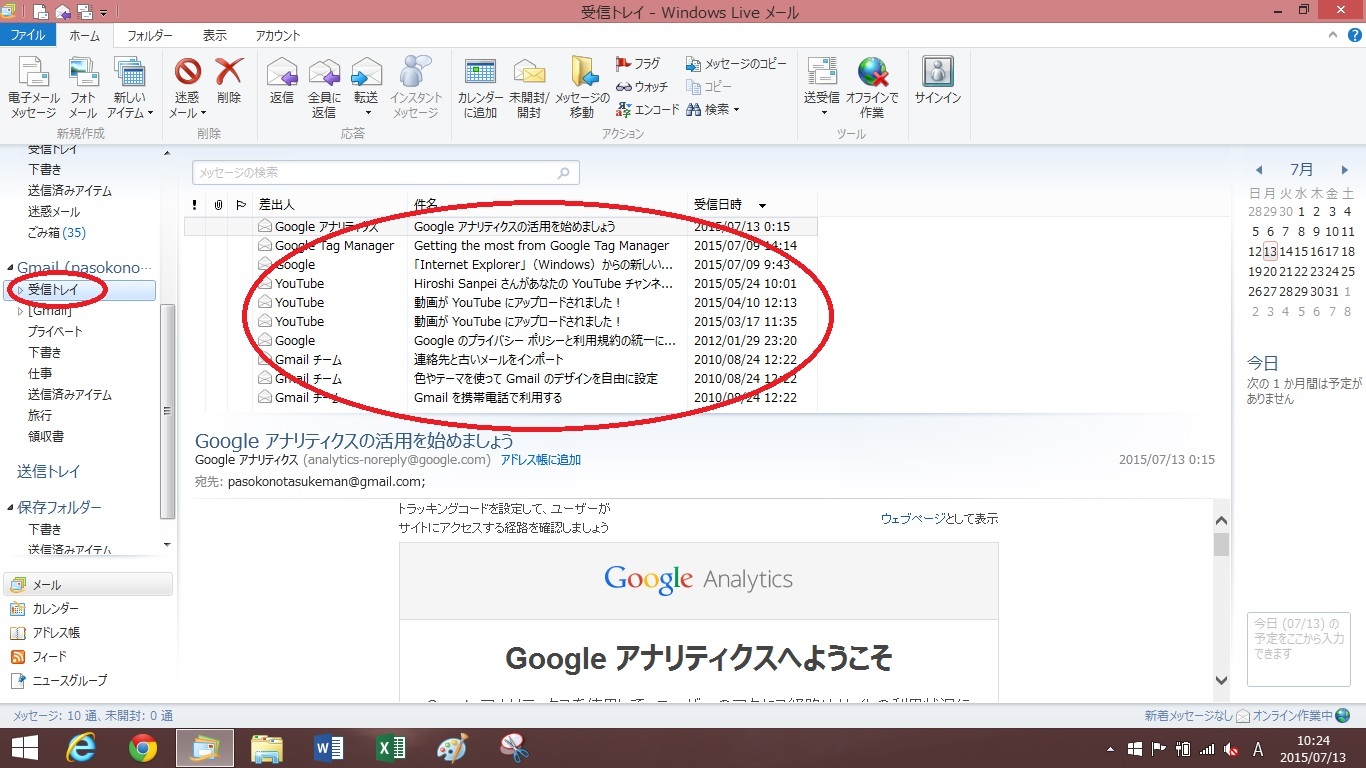Switch to the Home tab

click(84, 35)
